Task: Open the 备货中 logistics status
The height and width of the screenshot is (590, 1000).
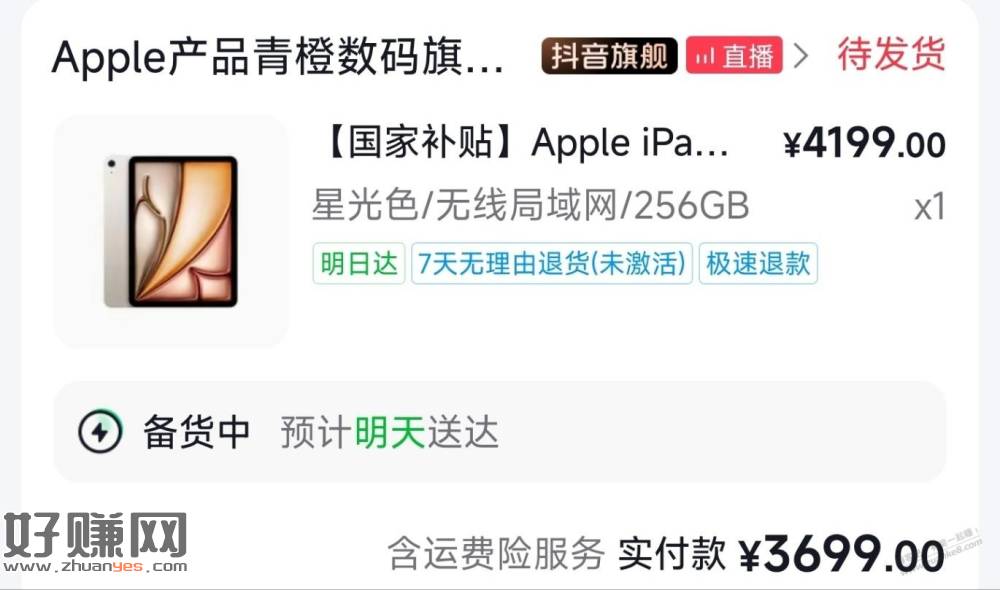Action: point(196,432)
